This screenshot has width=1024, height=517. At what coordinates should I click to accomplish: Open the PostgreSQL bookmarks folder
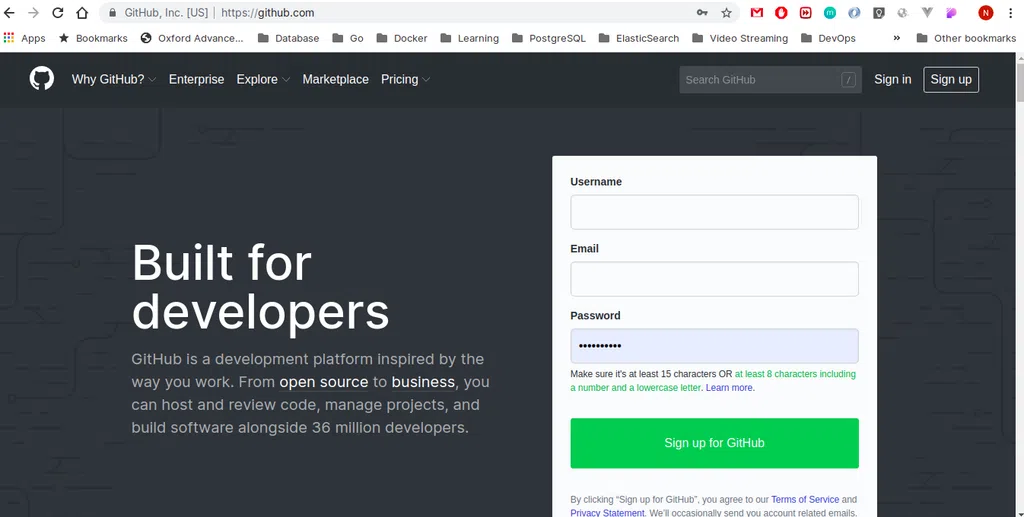(549, 38)
